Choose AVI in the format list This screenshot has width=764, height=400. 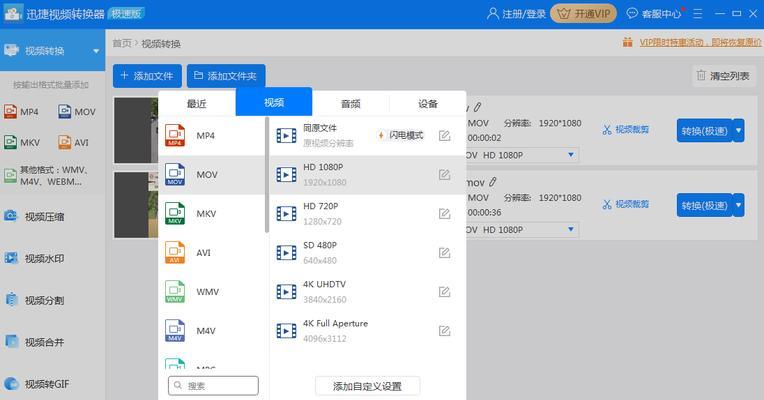(212, 252)
